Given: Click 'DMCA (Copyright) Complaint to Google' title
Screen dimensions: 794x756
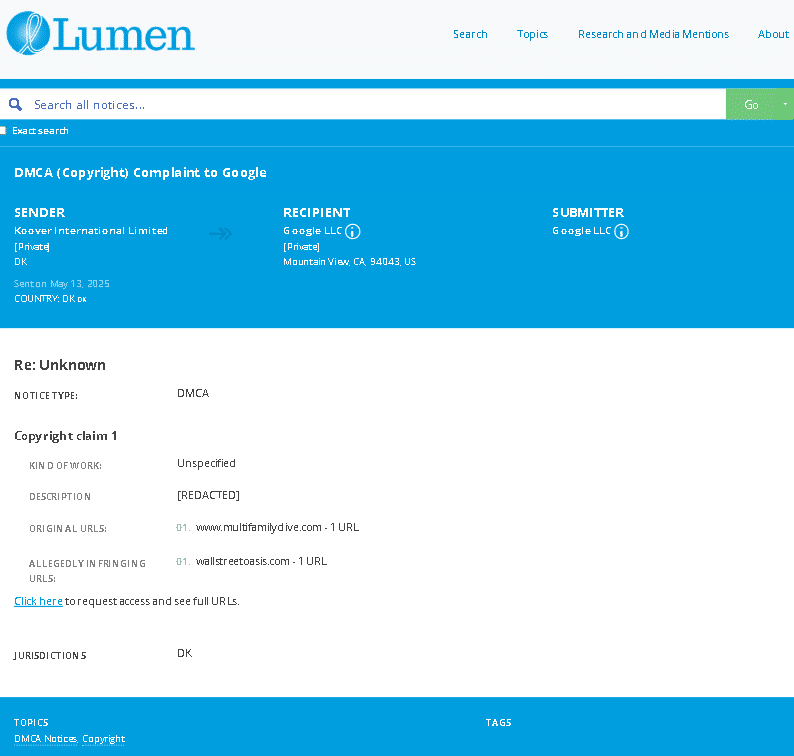Looking at the screenshot, I should 140,173.
